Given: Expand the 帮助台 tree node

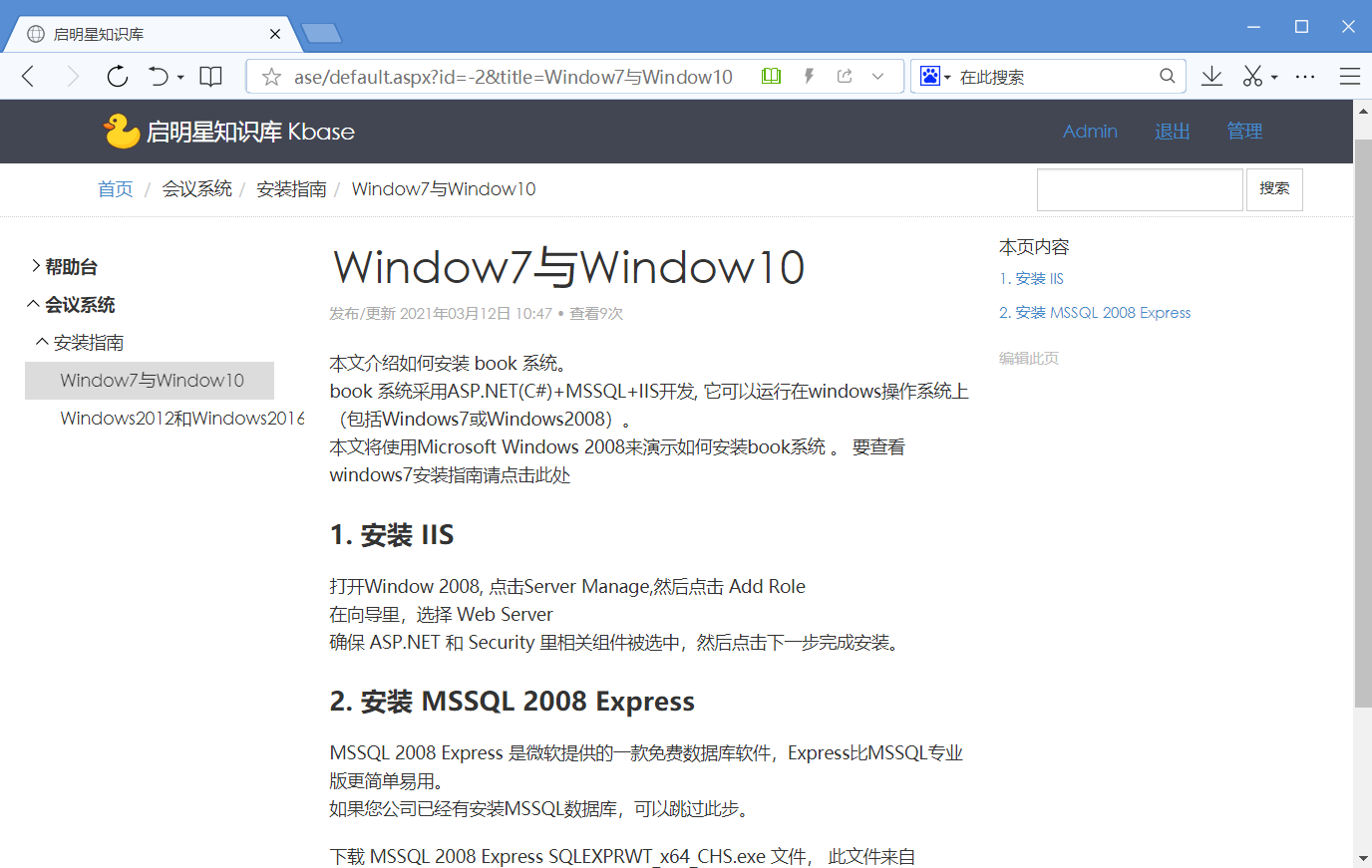Looking at the screenshot, I should tap(36, 266).
